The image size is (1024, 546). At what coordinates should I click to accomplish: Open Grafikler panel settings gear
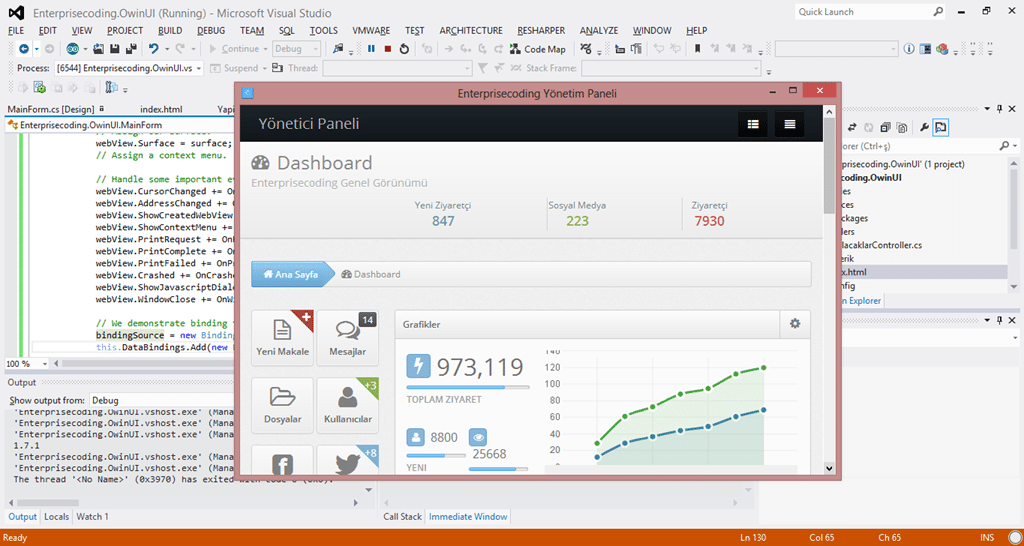pyautogui.click(x=795, y=323)
